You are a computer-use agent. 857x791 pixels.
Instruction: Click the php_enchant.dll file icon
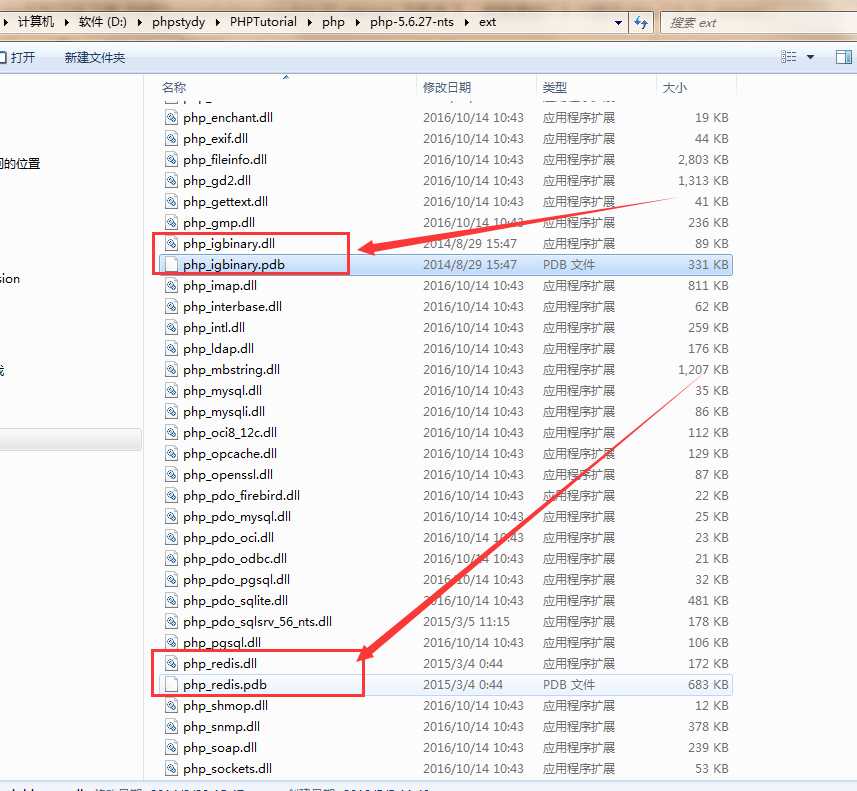[x=172, y=118]
